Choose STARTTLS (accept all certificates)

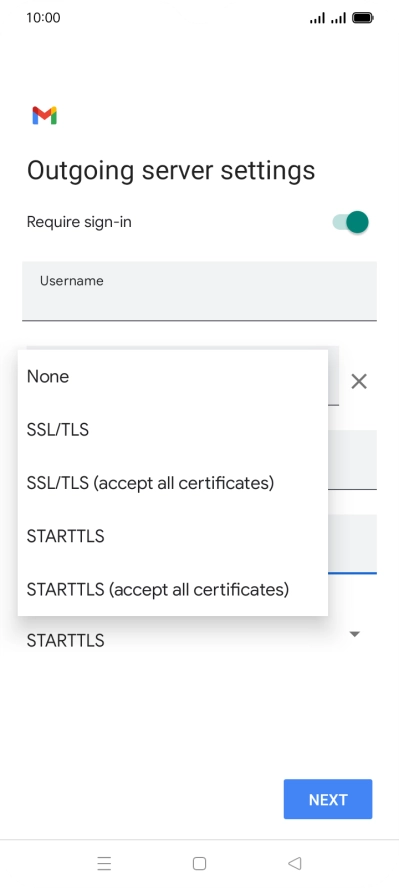[x=173, y=590]
